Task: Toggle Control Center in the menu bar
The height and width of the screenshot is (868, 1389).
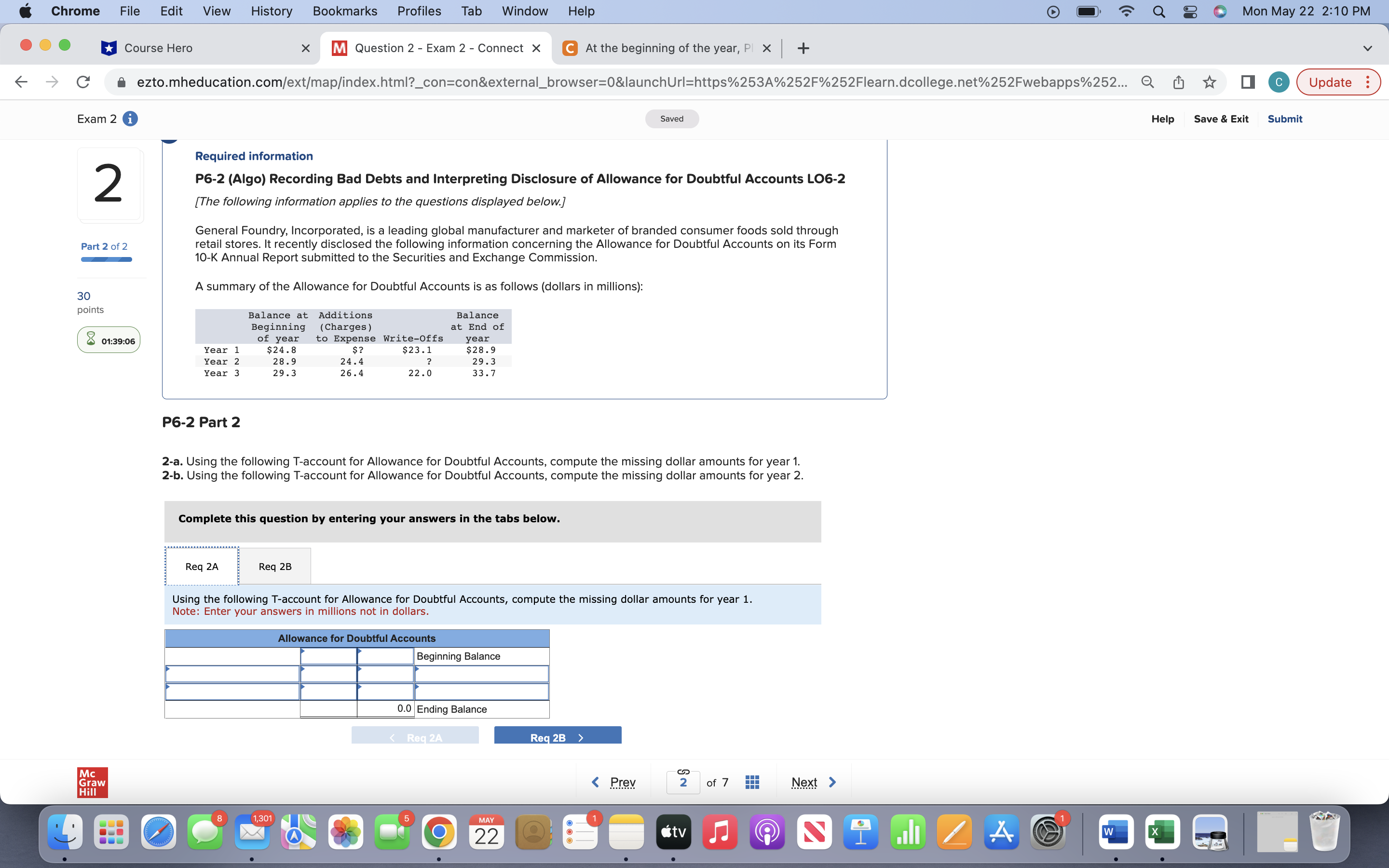Action: 1189,12
